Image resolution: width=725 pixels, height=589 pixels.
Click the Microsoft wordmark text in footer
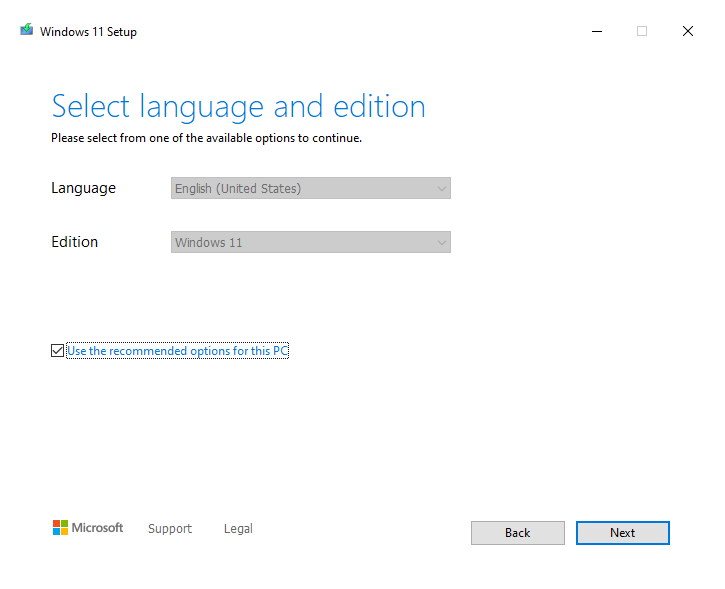(x=97, y=528)
